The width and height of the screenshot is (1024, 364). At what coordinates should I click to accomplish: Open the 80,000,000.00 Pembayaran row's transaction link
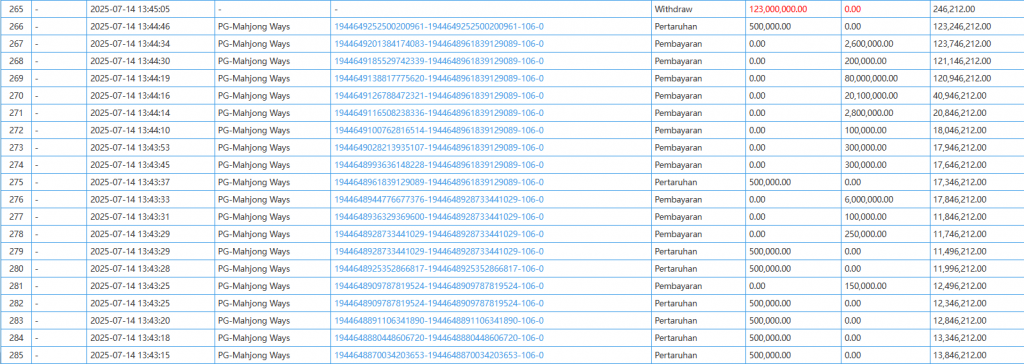439,78
